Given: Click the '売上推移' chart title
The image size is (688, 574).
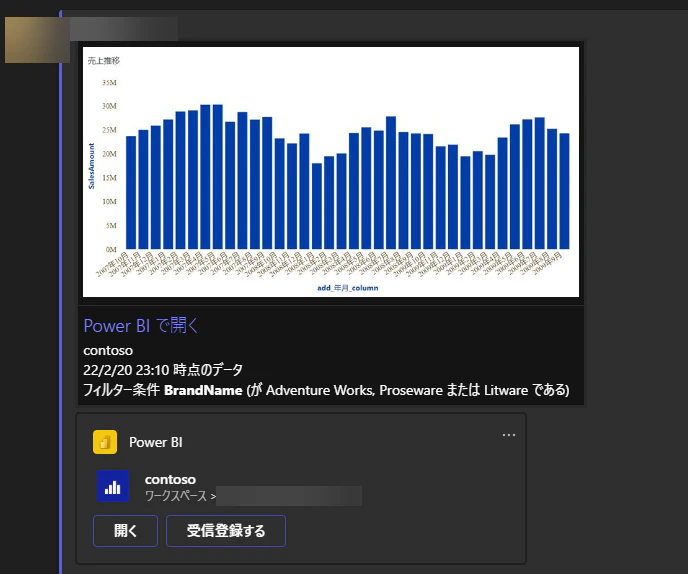Looking at the screenshot, I should pos(104,61).
